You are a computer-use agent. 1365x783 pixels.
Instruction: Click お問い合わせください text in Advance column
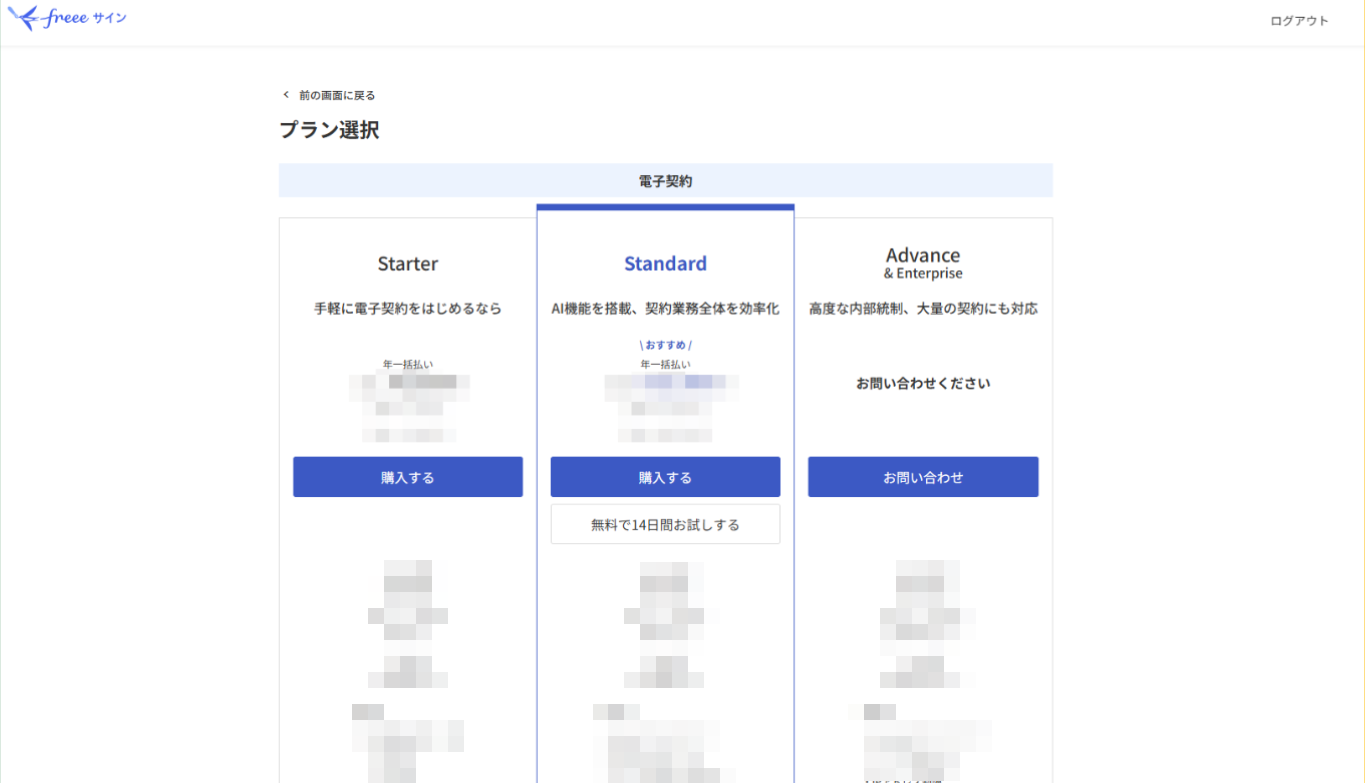pos(923,383)
